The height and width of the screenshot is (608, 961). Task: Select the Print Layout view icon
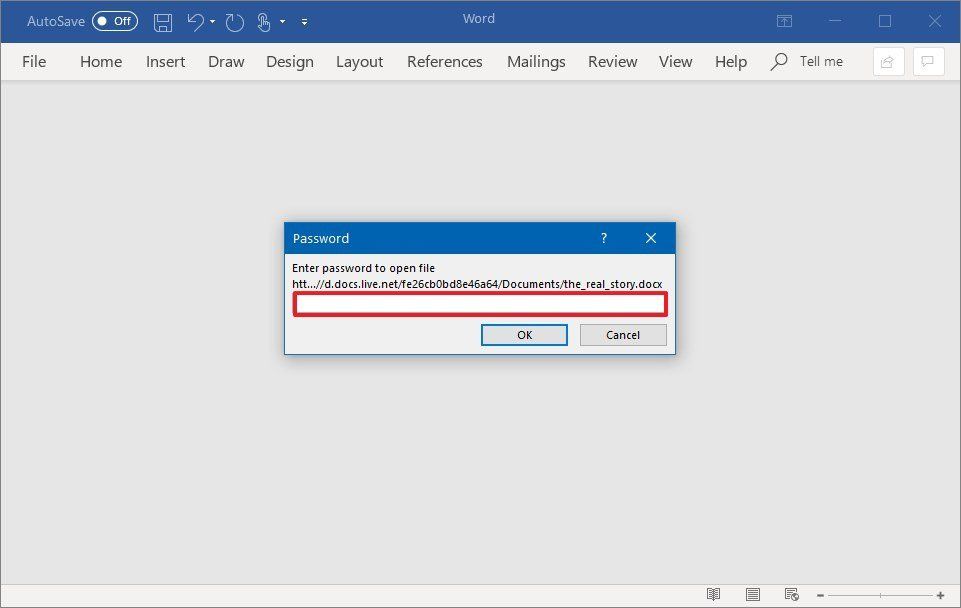click(752, 594)
